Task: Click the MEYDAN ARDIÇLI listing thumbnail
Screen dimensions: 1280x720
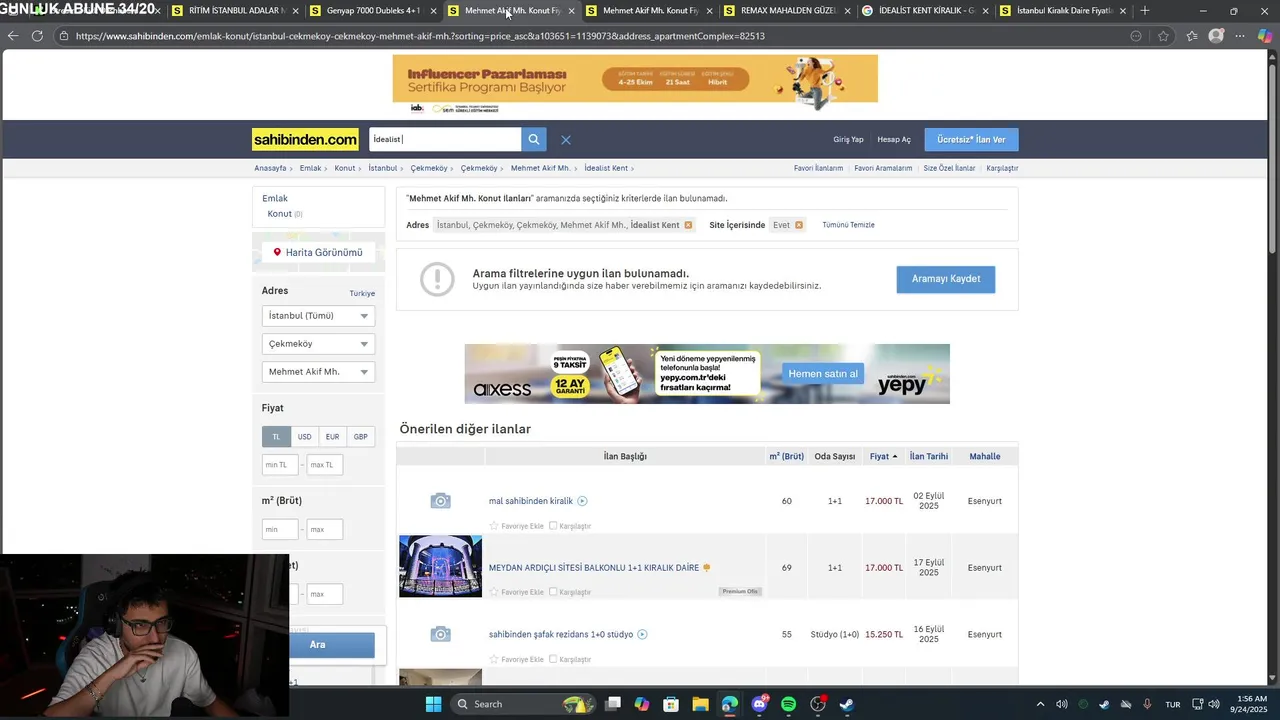Action: [440, 566]
